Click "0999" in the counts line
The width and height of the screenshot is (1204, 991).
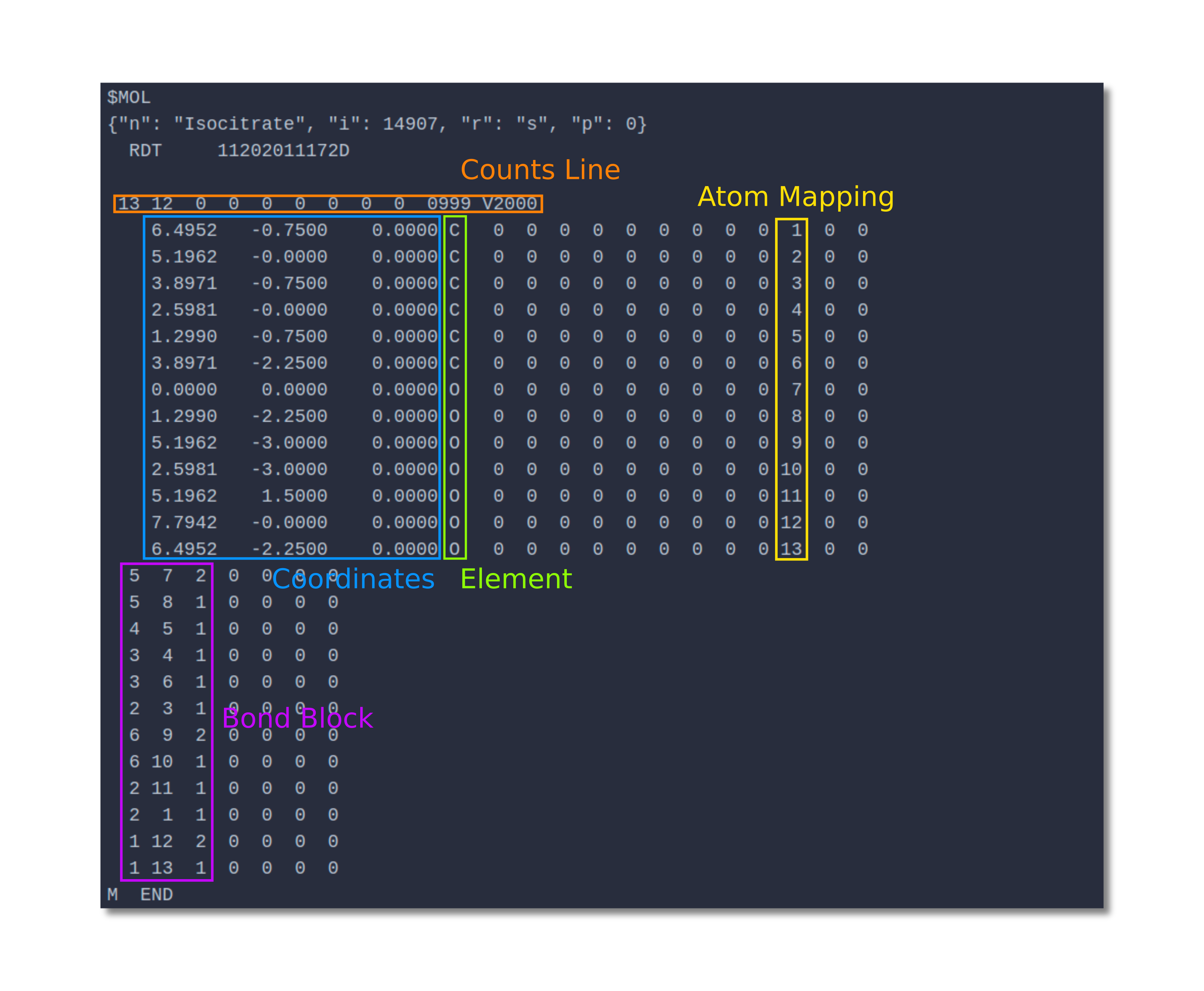pyautogui.click(x=449, y=204)
